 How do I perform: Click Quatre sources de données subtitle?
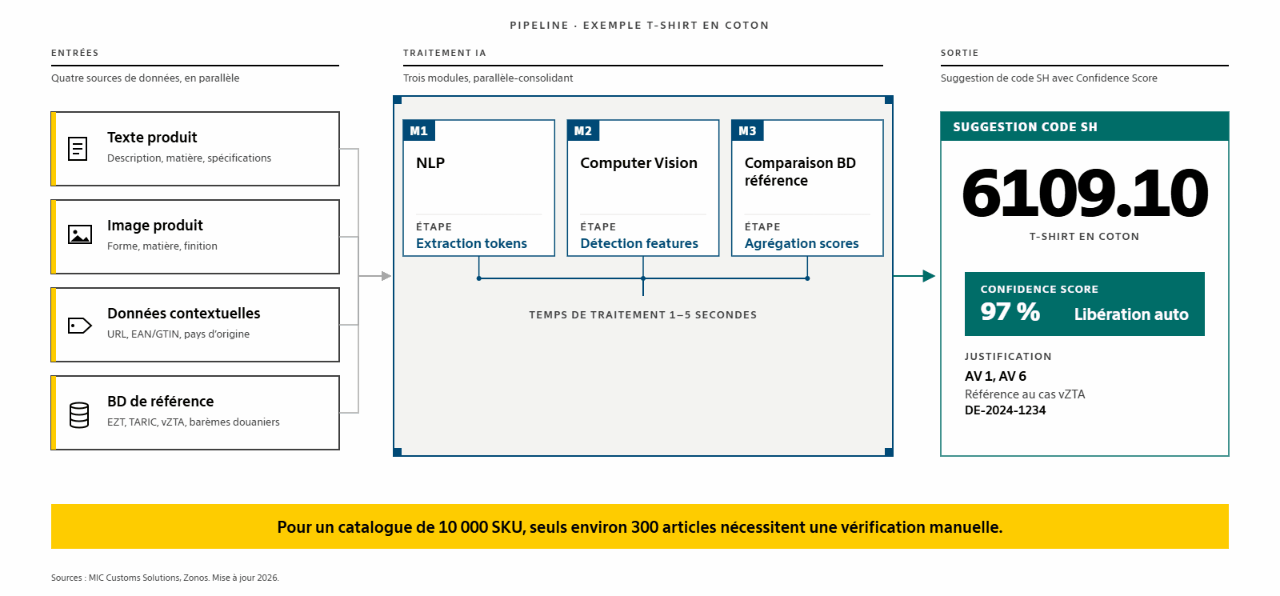pyautogui.click(x=145, y=78)
